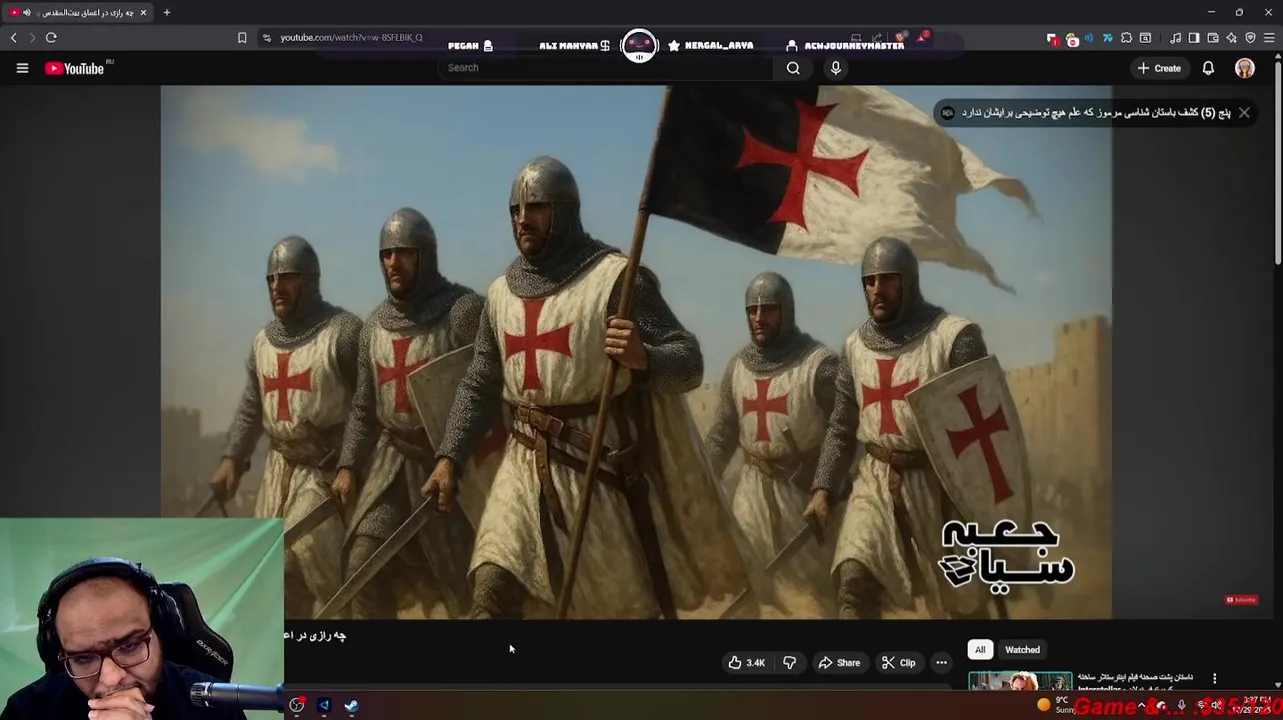
Task: Open the blue app on the taskbar
Action: coord(323,705)
